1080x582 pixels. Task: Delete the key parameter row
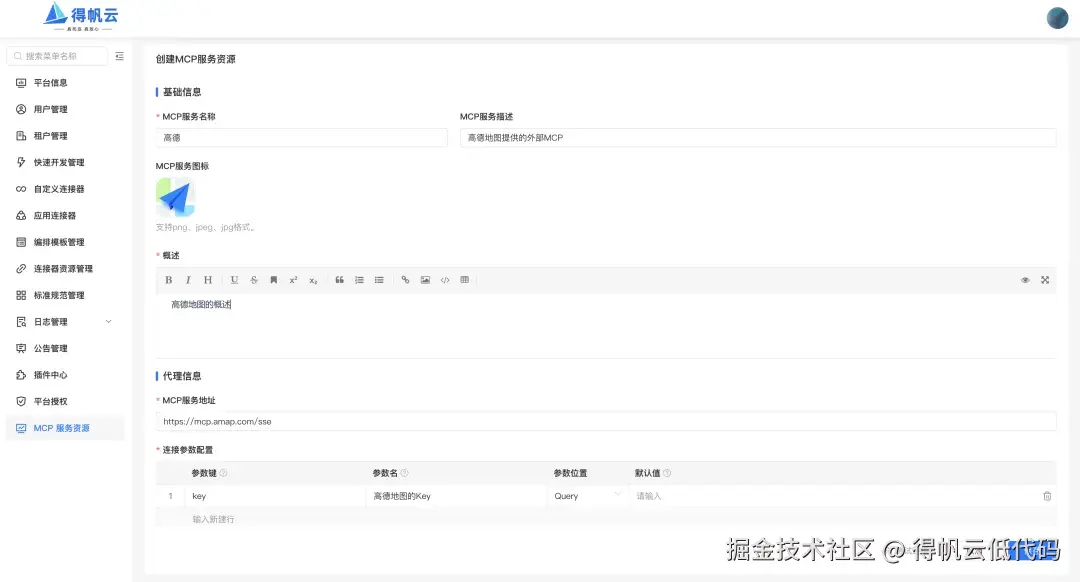point(1047,496)
